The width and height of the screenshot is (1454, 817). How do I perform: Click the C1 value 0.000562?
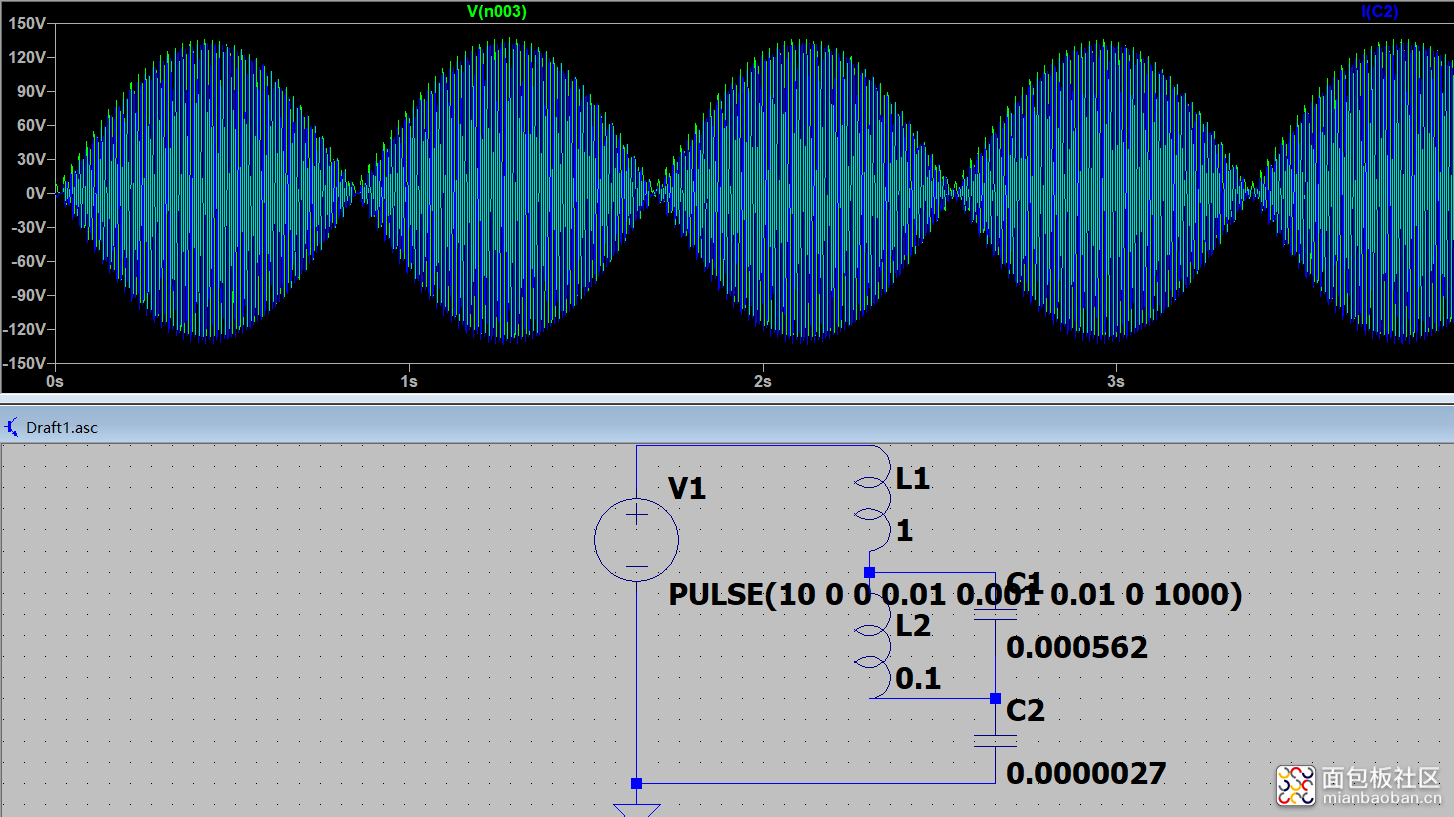[x=1077, y=647]
